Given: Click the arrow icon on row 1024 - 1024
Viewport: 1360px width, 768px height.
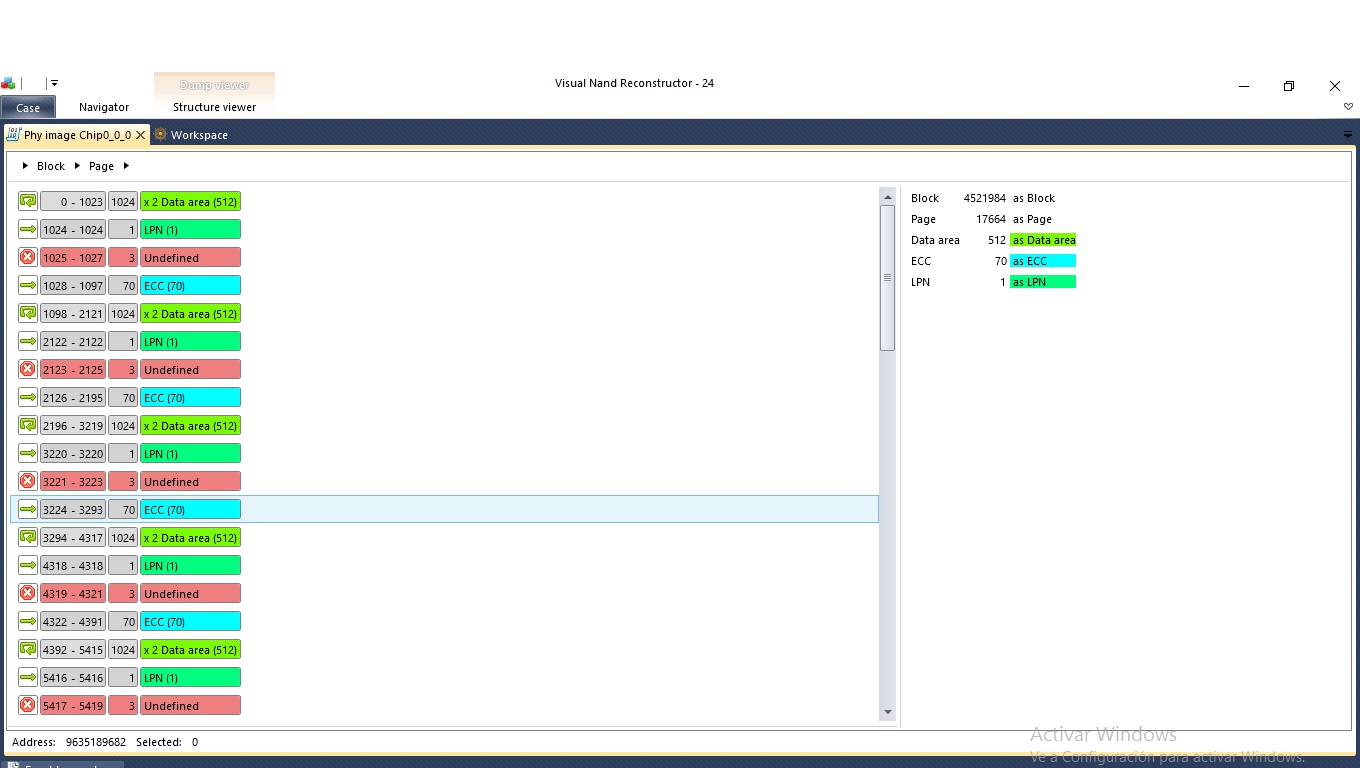Looking at the screenshot, I should click(x=28, y=229).
